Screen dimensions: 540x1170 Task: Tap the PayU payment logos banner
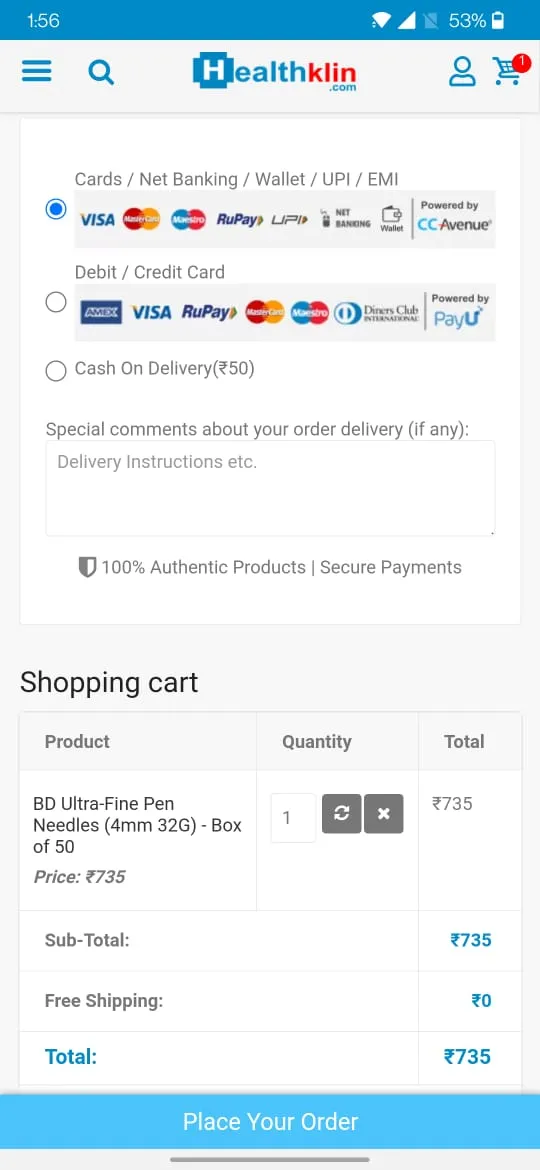284,312
